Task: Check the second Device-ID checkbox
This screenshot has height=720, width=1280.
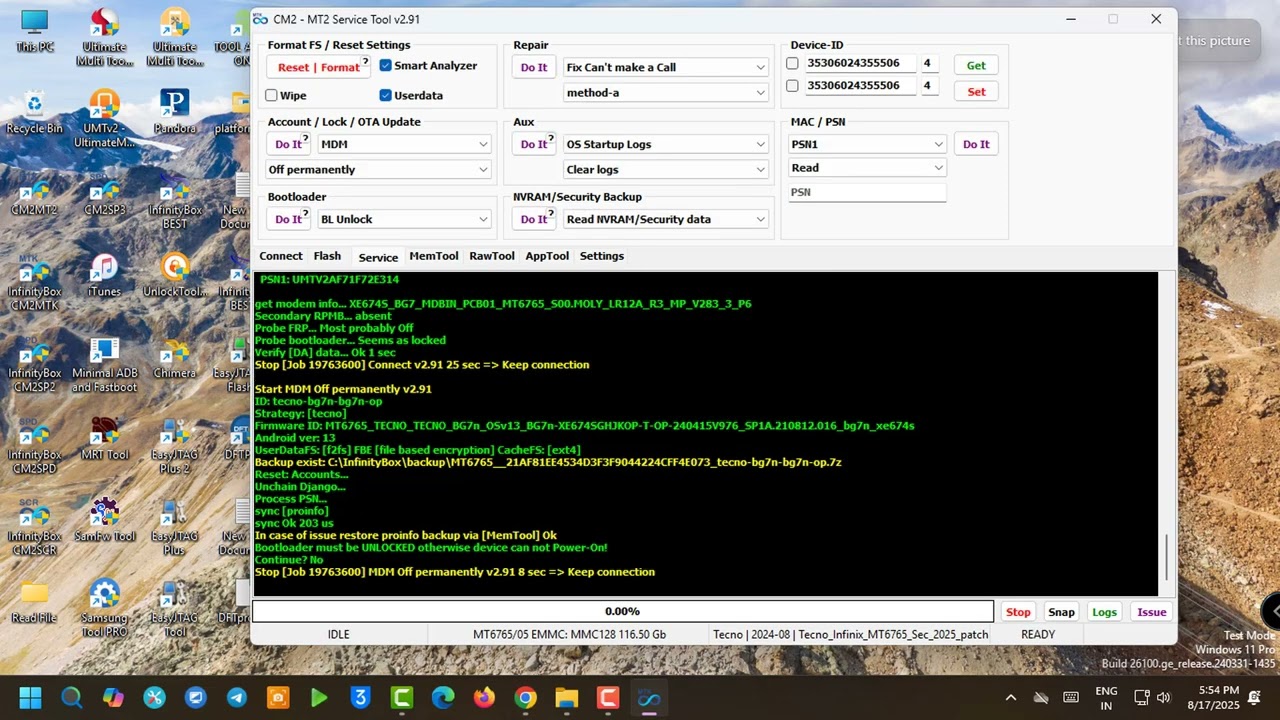Action: click(x=792, y=86)
